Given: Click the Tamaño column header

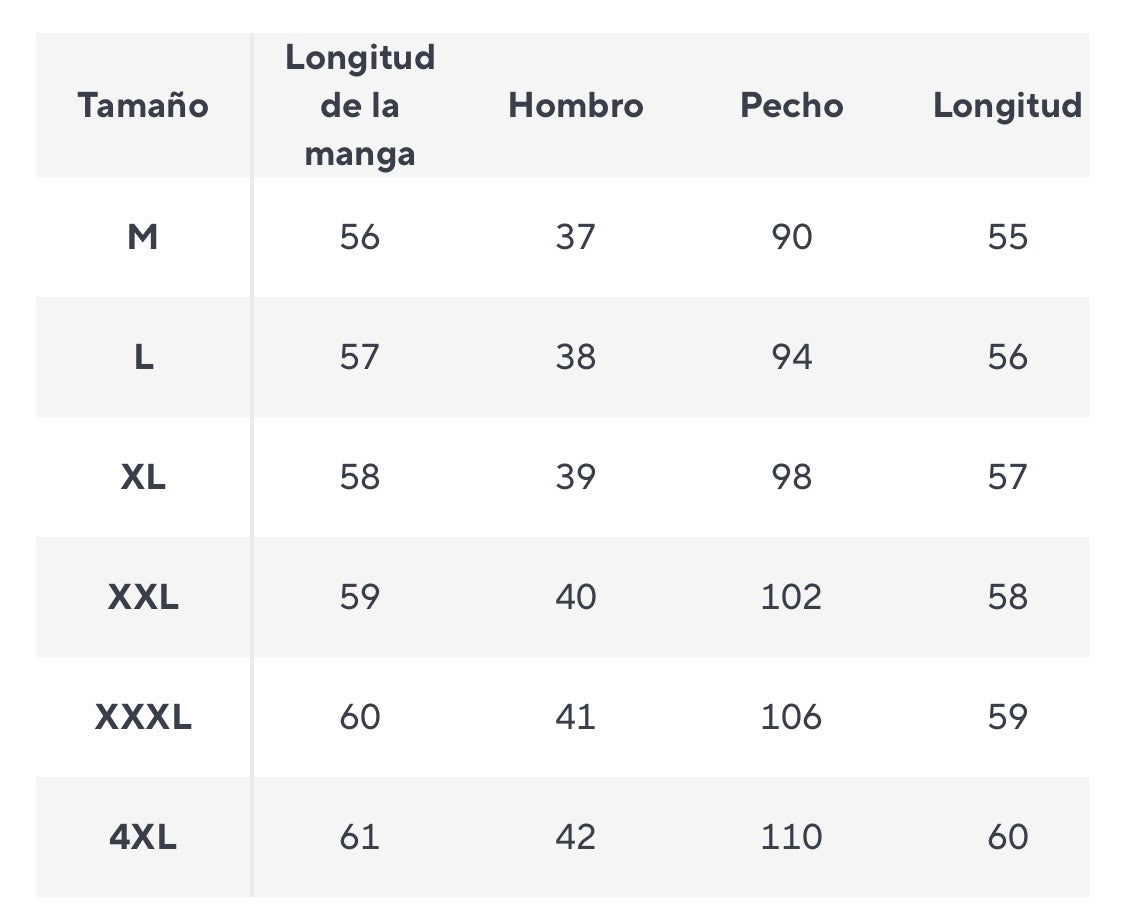Looking at the screenshot, I should click(x=143, y=106).
